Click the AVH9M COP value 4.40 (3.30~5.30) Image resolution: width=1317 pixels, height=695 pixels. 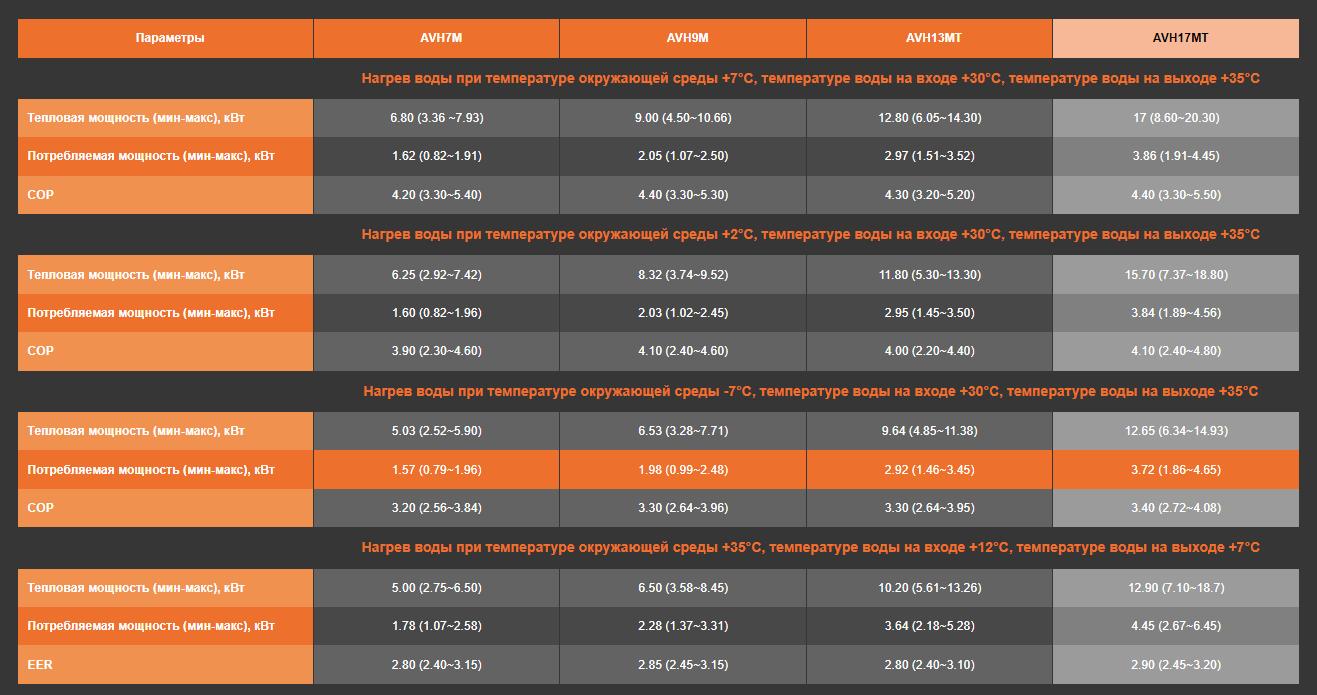pos(683,195)
